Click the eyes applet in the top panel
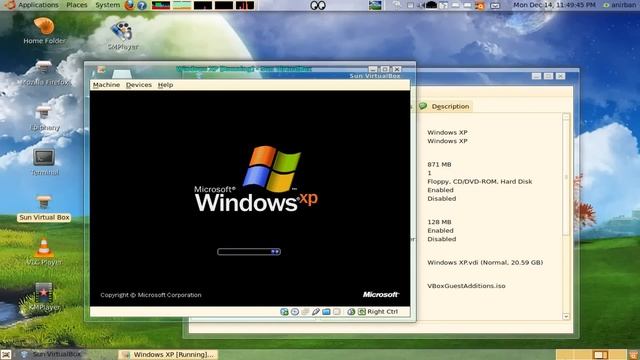This screenshot has height=360, width=640. click(x=318, y=5)
